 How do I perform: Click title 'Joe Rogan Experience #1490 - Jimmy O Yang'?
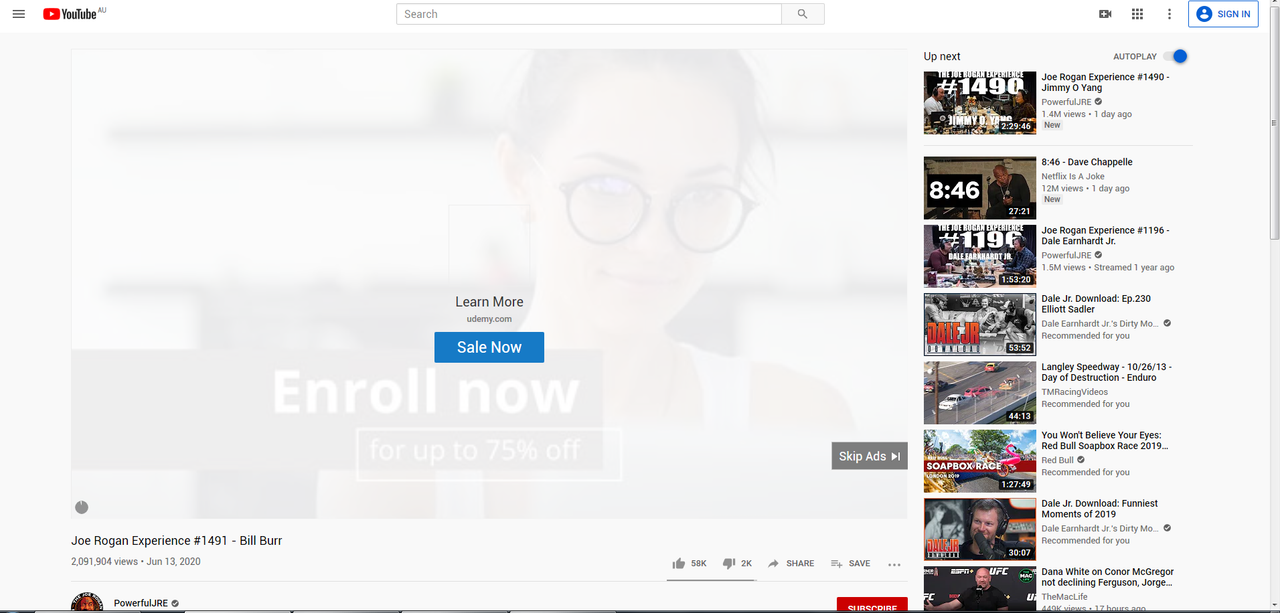point(1105,82)
